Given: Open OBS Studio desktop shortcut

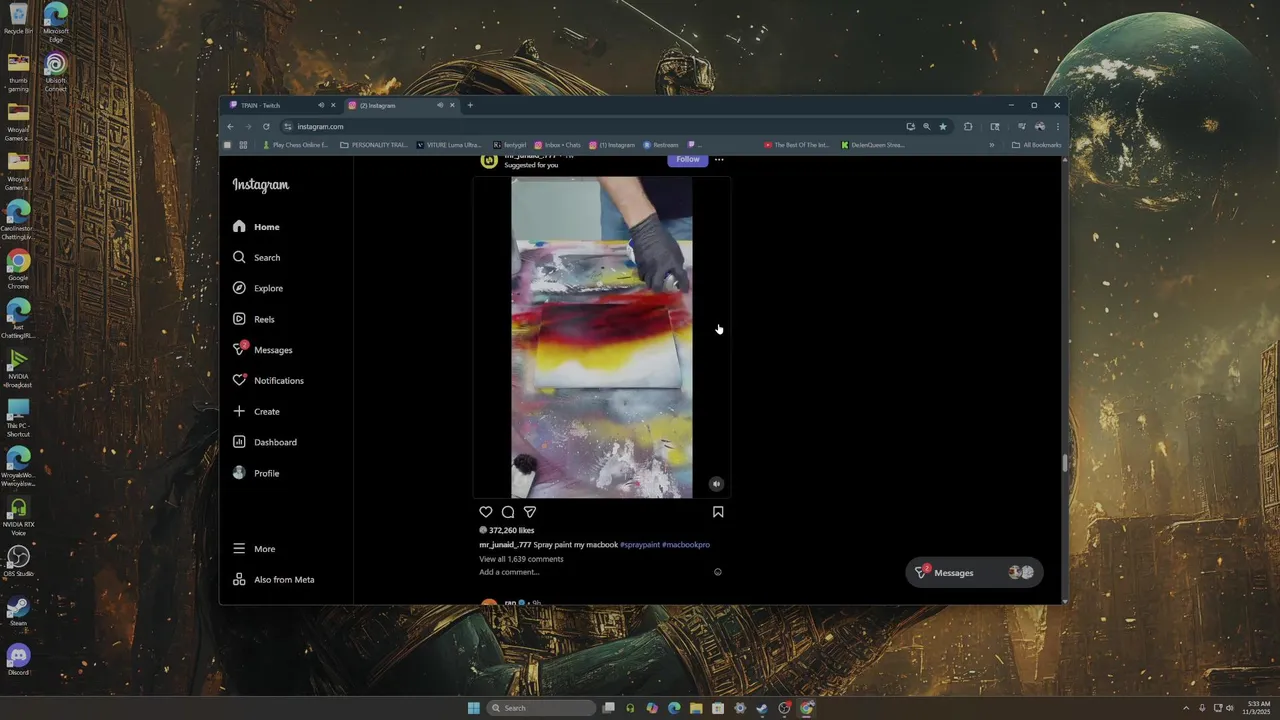Looking at the screenshot, I should [x=18, y=560].
